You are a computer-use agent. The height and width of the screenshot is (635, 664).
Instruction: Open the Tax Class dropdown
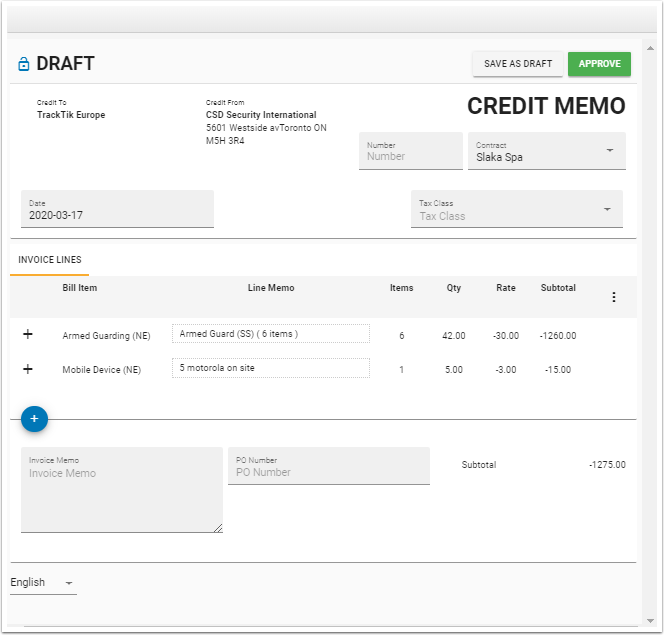point(517,209)
